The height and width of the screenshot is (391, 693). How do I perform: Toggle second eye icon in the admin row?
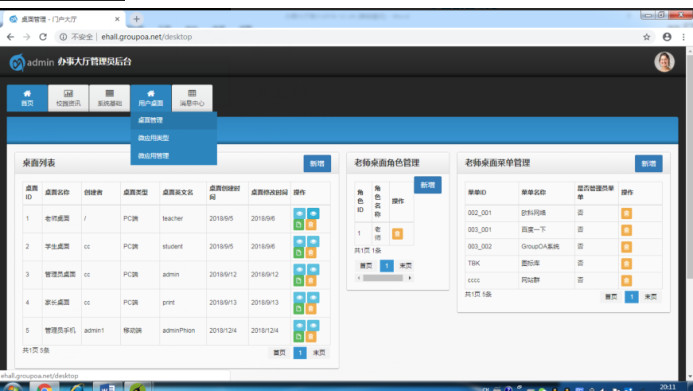click(x=313, y=270)
